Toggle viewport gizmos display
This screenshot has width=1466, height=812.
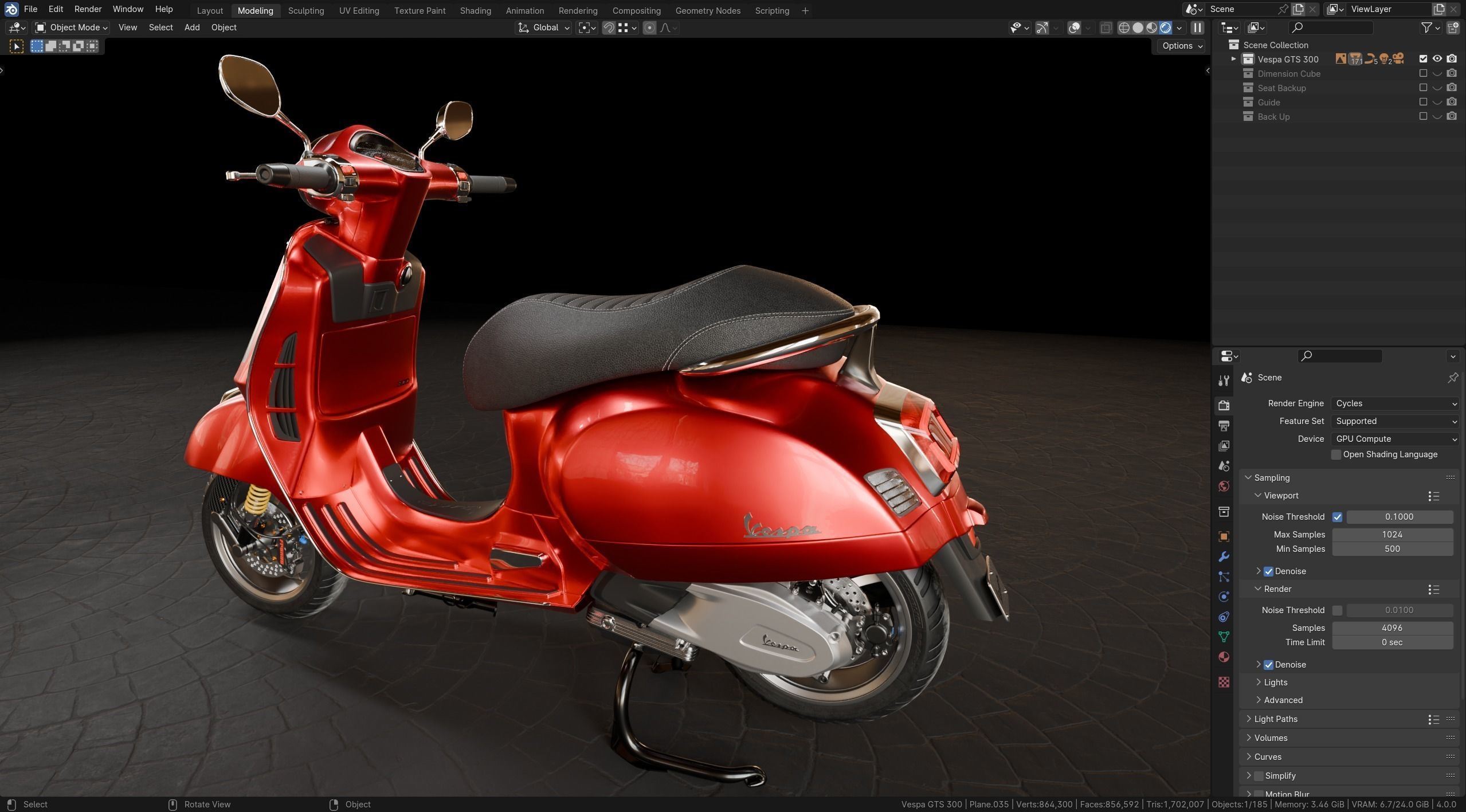[x=1042, y=28]
